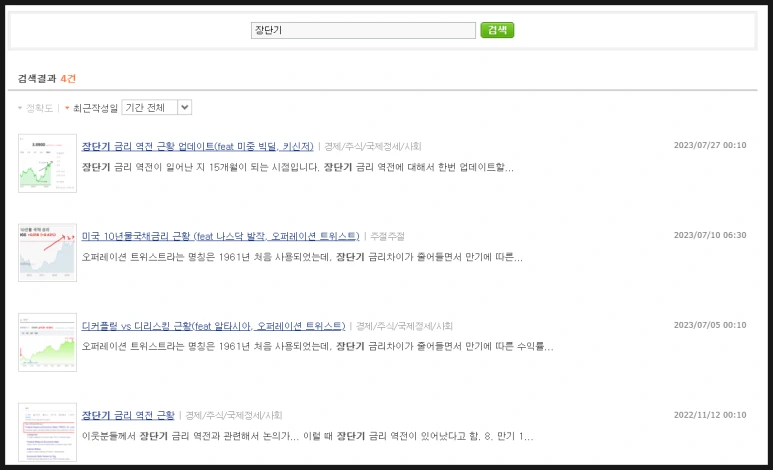Open the 주절주절 category link
Image resolution: width=773 pixels, height=470 pixels.
coord(387,237)
